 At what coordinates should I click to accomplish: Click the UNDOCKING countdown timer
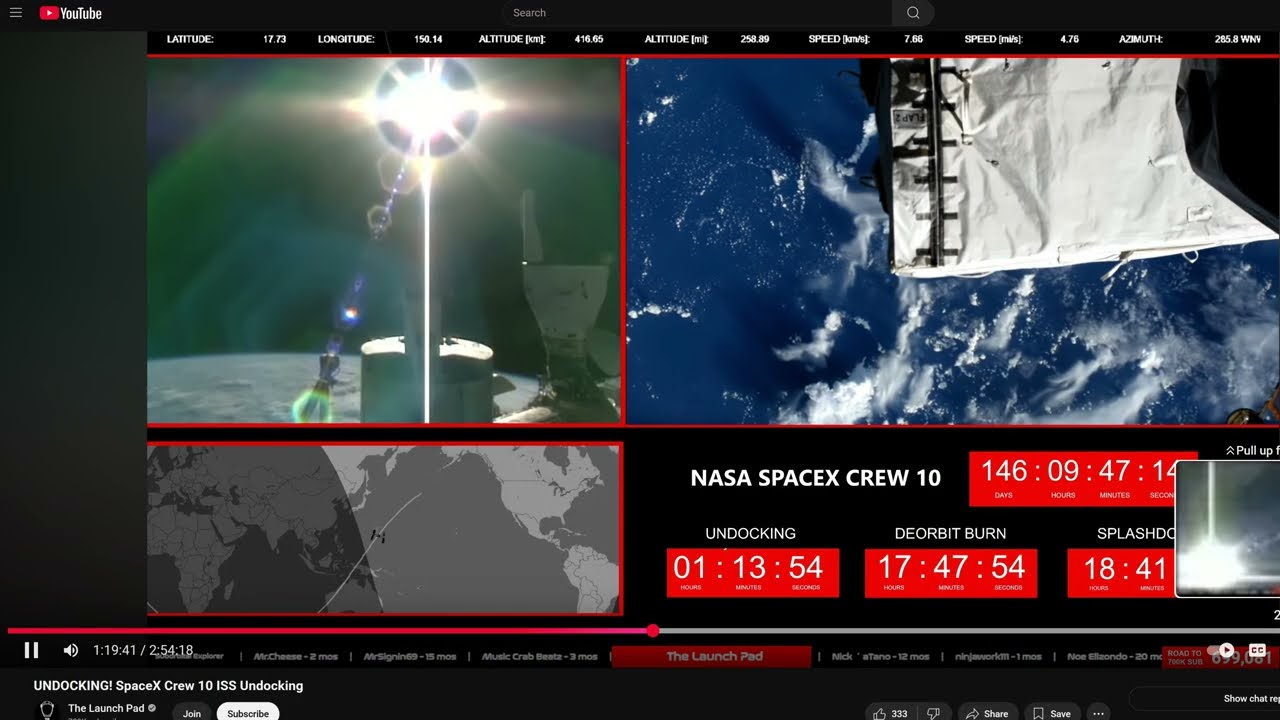click(x=751, y=572)
